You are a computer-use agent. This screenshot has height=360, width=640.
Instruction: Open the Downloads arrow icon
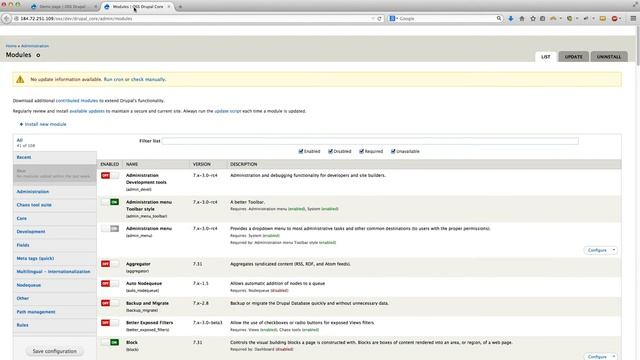point(511,18)
